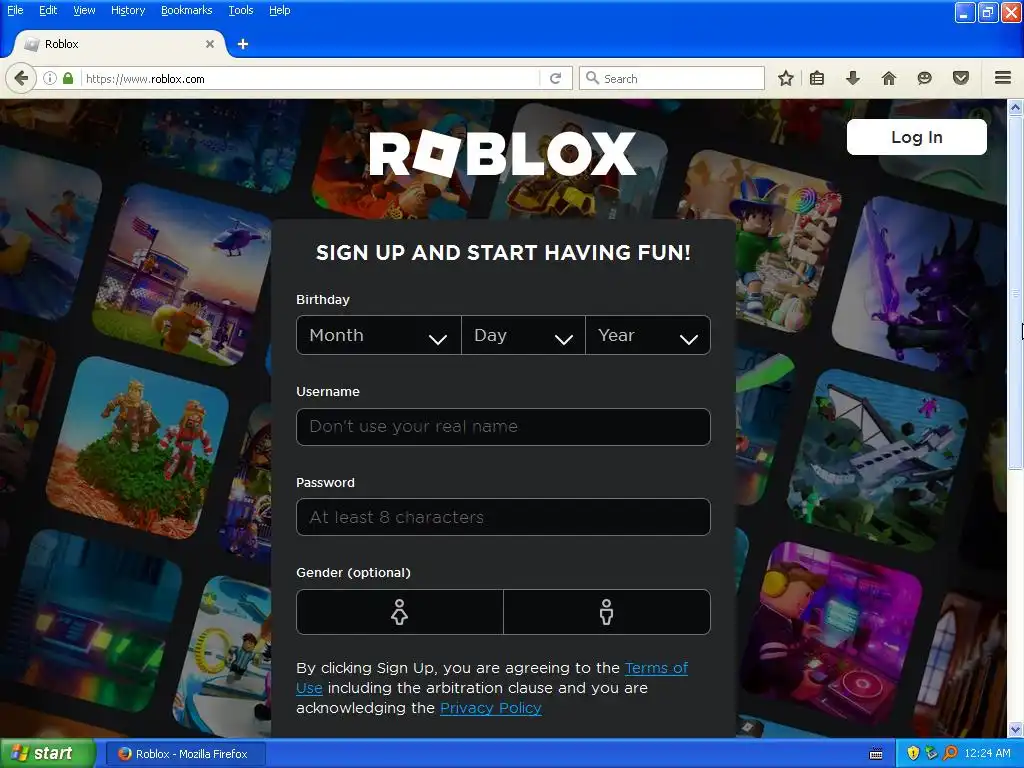The image size is (1024, 768).
Task: Open the downloads arrow icon
Action: pos(853,78)
